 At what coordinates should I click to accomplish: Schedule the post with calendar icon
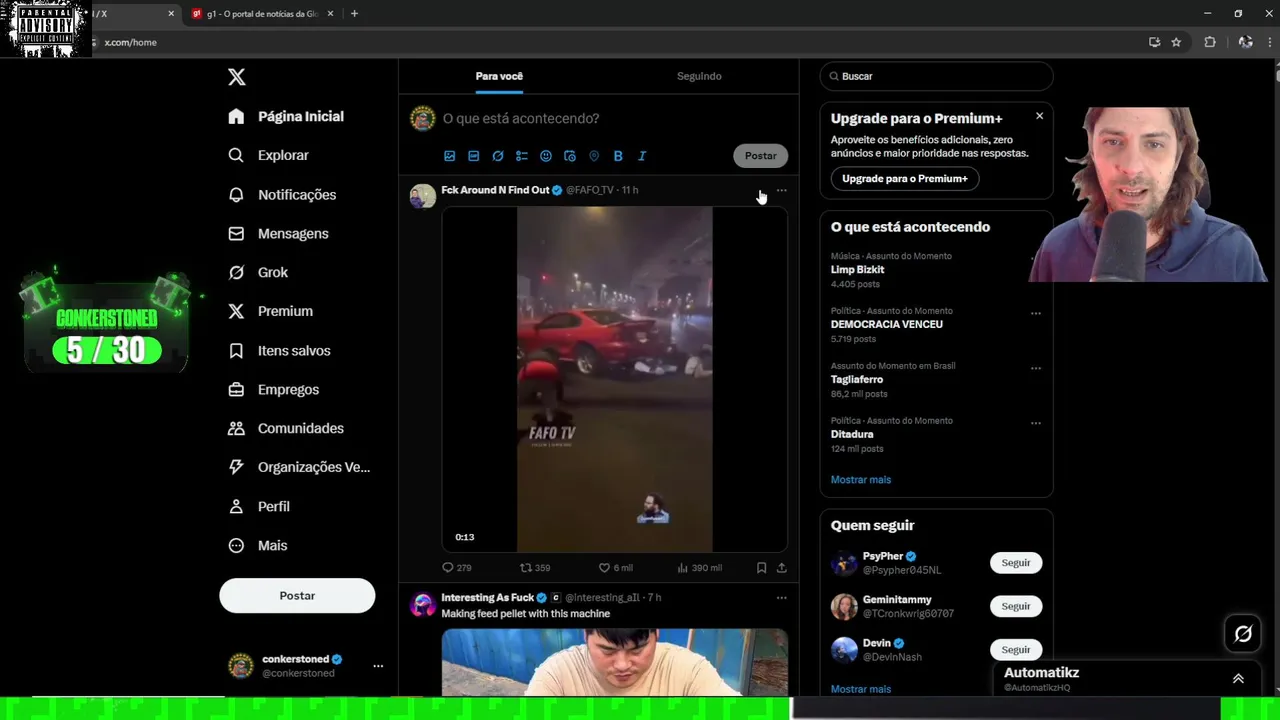(570, 156)
